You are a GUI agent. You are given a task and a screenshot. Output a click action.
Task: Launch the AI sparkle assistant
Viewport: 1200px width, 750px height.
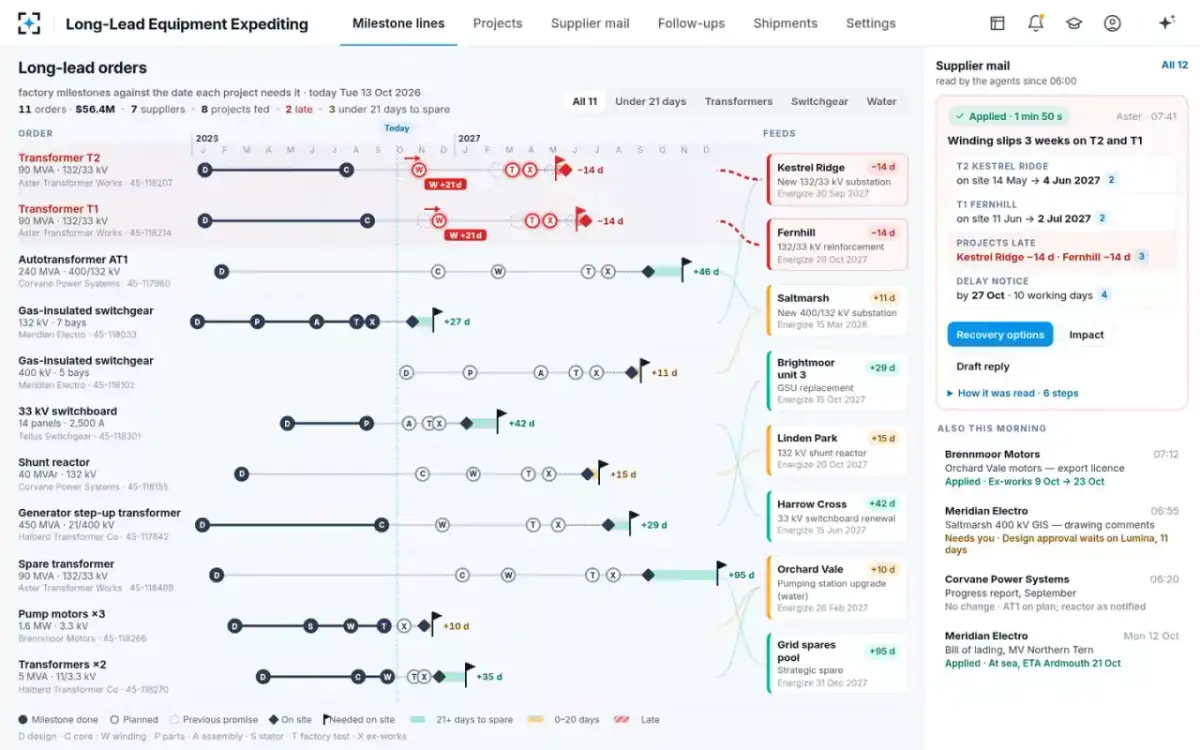[x=1165, y=23]
